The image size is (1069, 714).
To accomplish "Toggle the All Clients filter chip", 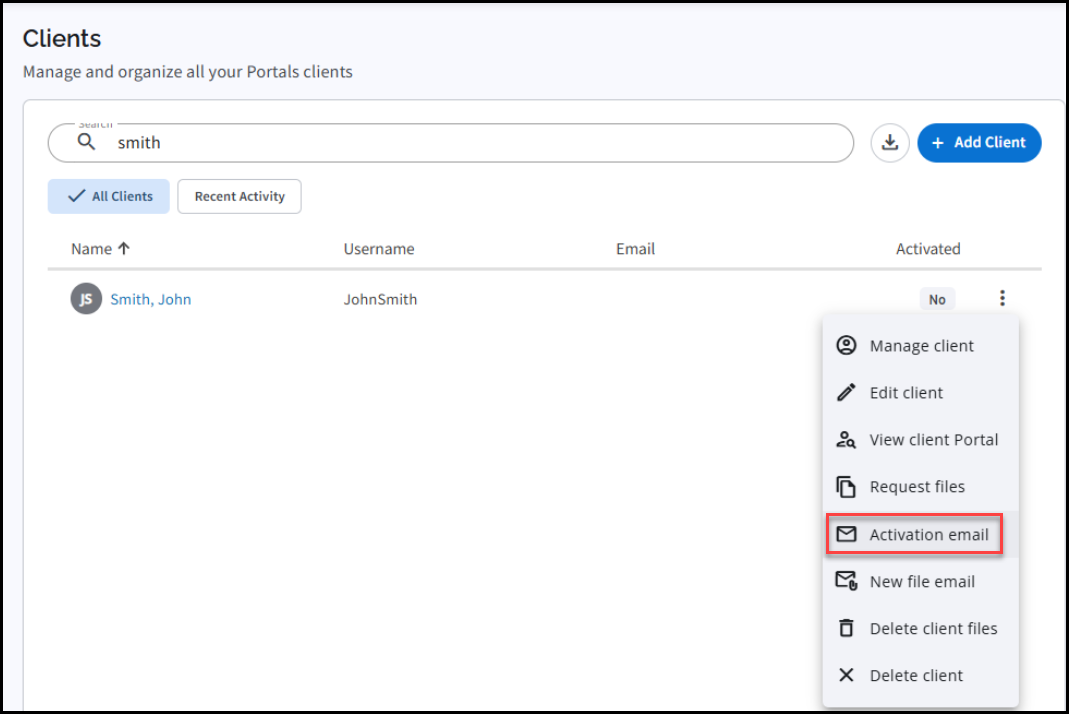I will point(109,197).
